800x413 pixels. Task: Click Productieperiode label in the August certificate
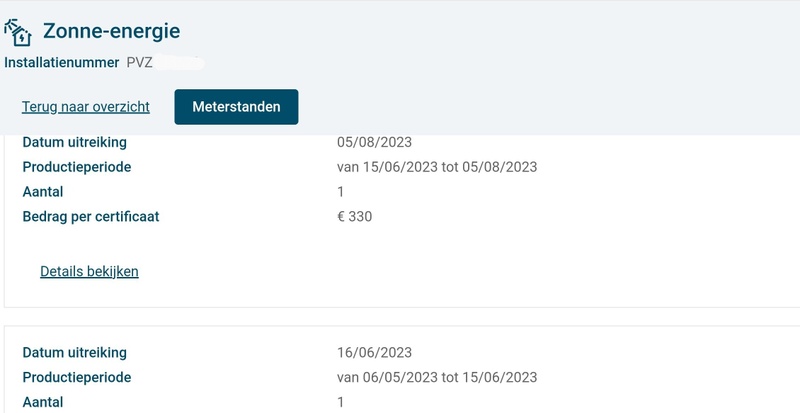click(x=77, y=167)
